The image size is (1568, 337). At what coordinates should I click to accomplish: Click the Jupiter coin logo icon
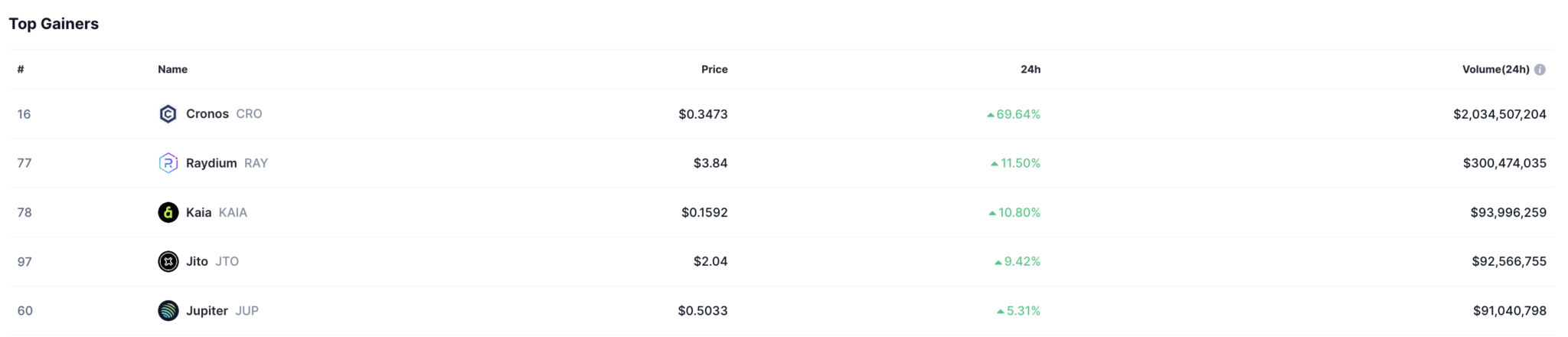coord(168,310)
